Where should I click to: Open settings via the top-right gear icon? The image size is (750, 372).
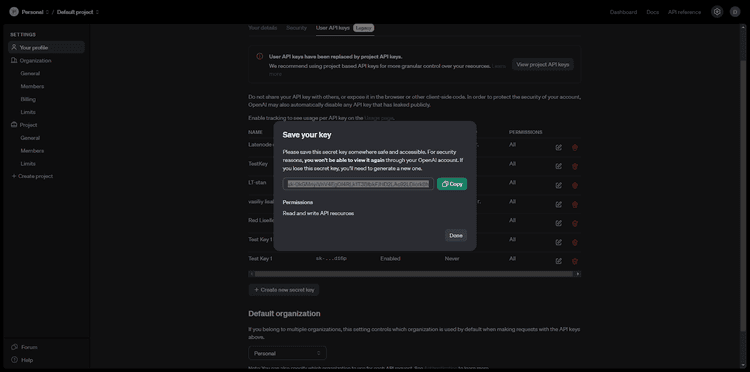[x=717, y=12]
